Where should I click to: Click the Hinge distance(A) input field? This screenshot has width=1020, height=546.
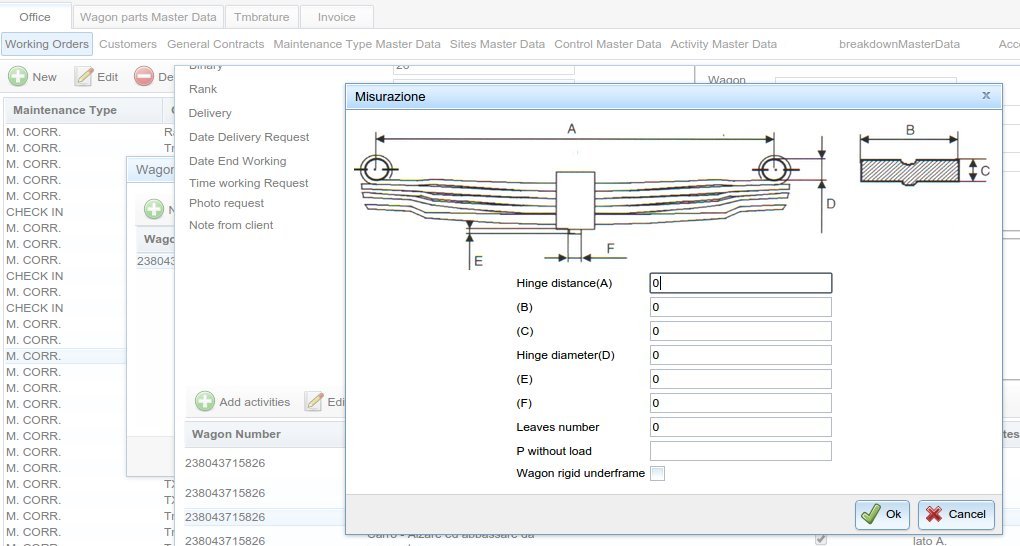tap(740, 283)
